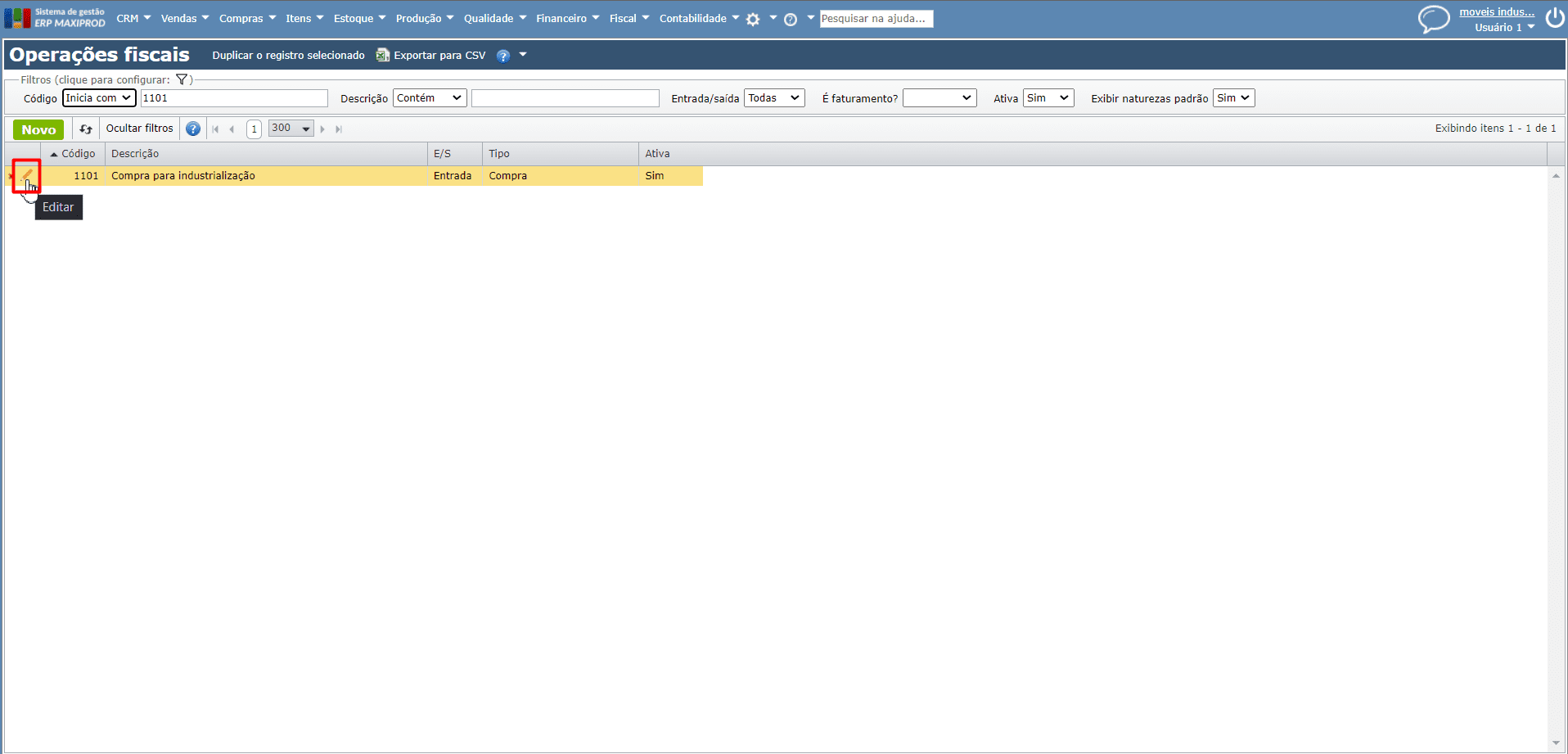Click the Pesquisar na ajuda search field
The image size is (1568, 754).
876,18
